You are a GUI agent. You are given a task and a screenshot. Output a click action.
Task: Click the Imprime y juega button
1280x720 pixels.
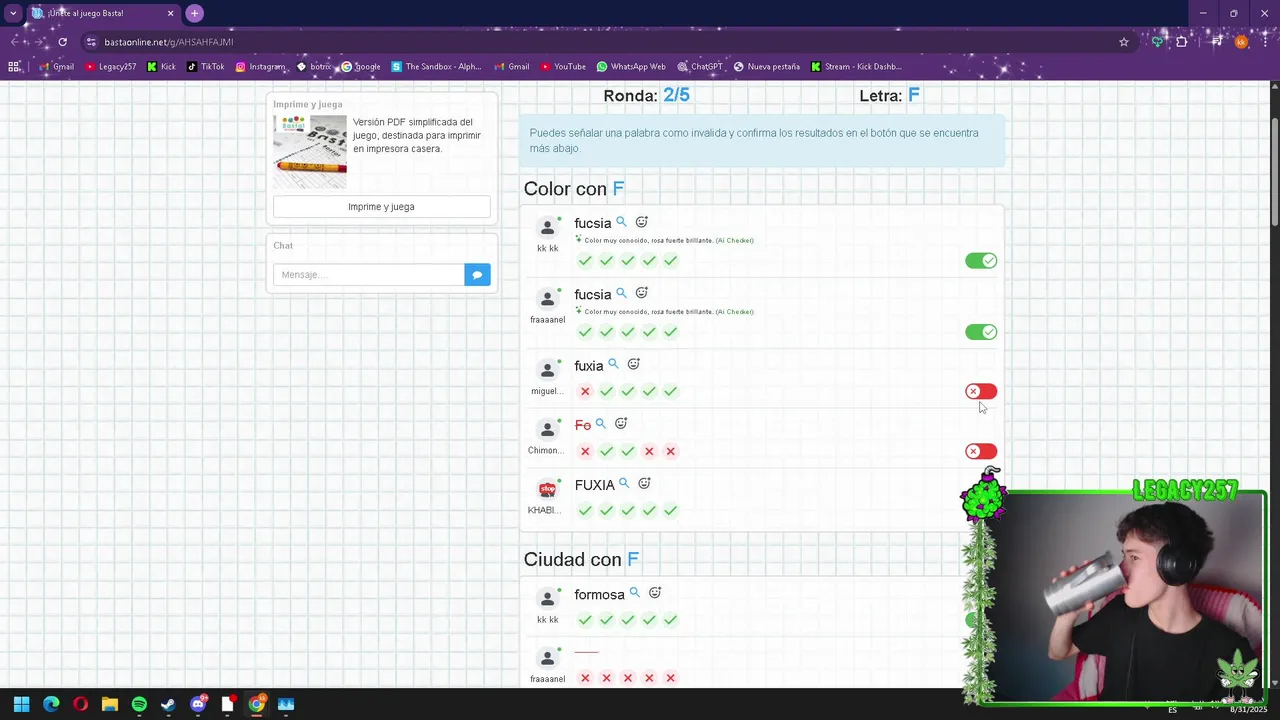(x=381, y=207)
